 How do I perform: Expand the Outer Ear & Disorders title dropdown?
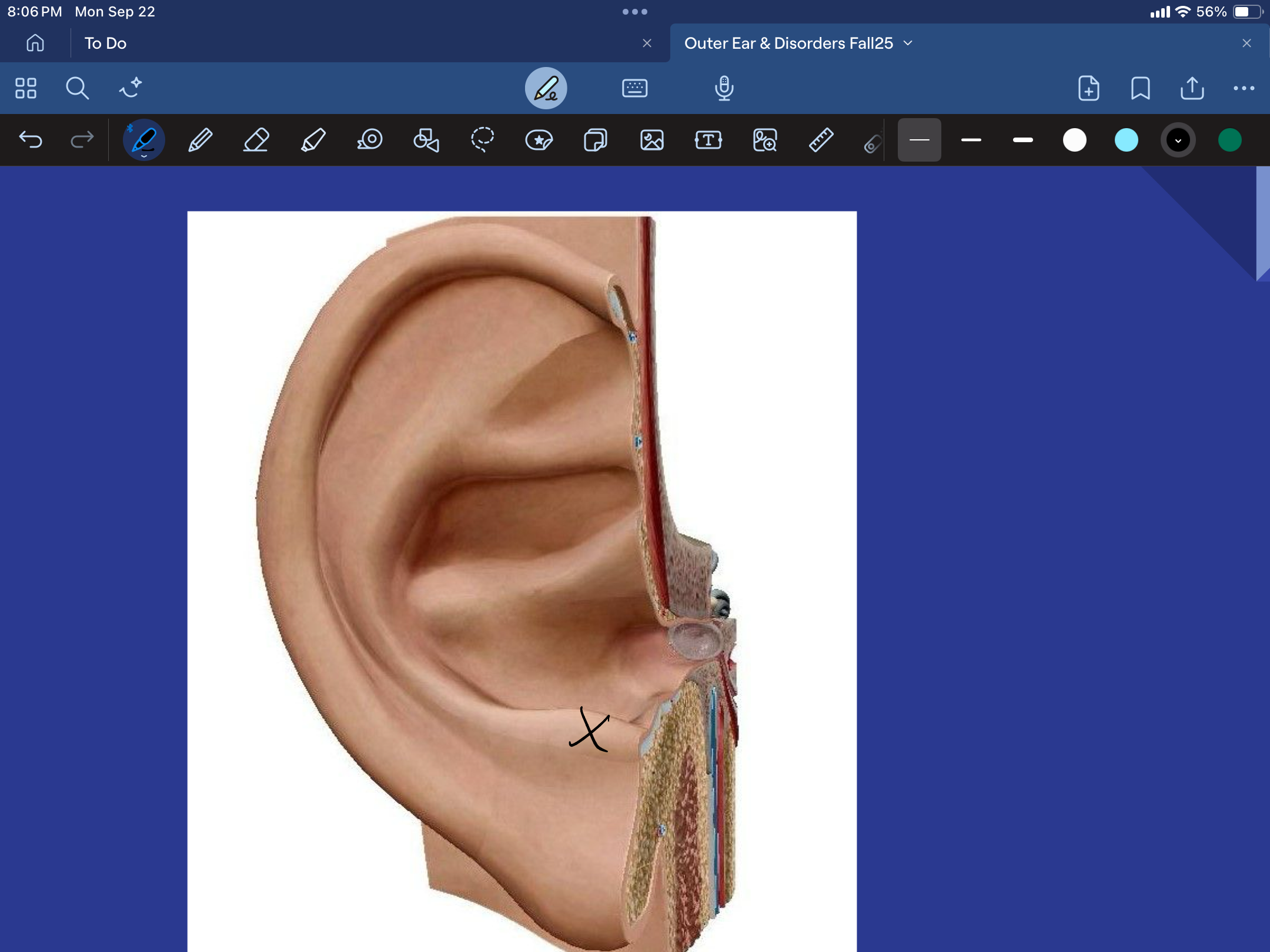point(908,43)
